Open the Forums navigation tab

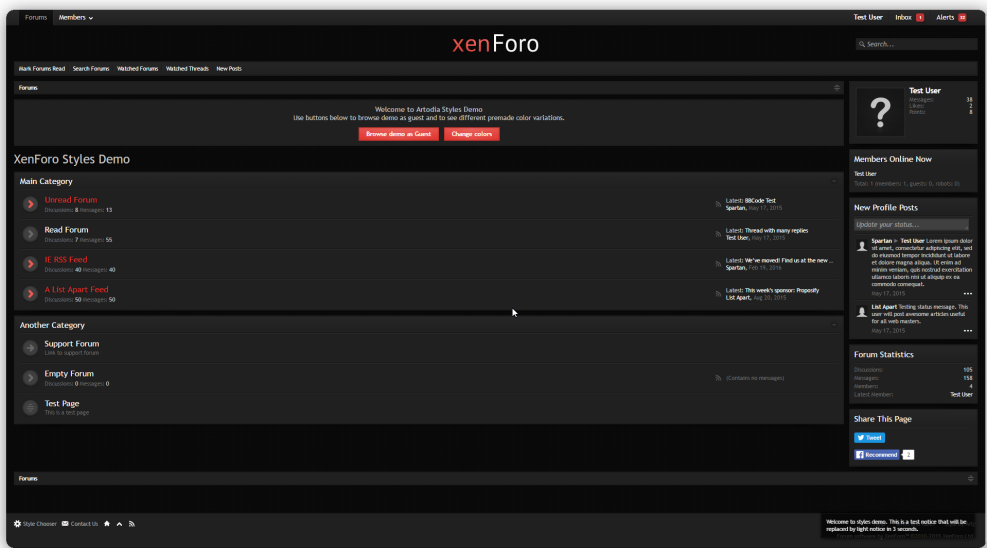click(x=36, y=17)
